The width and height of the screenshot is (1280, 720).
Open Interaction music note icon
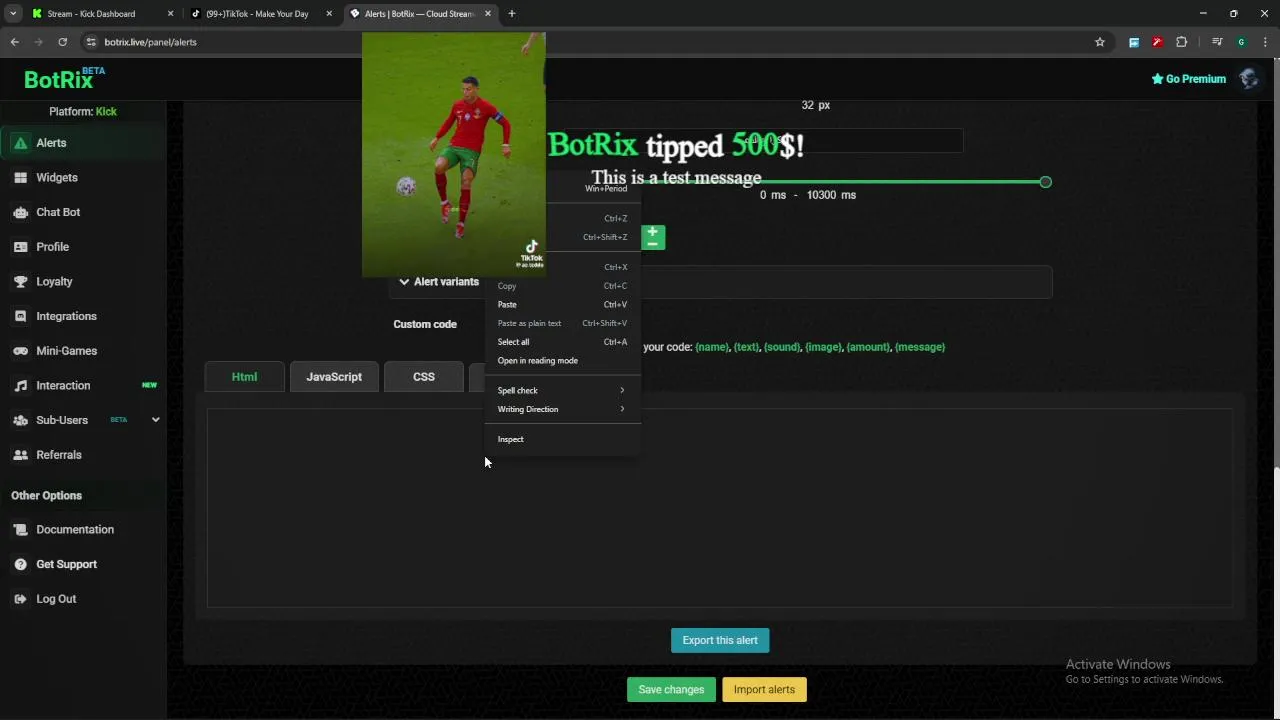20,386
